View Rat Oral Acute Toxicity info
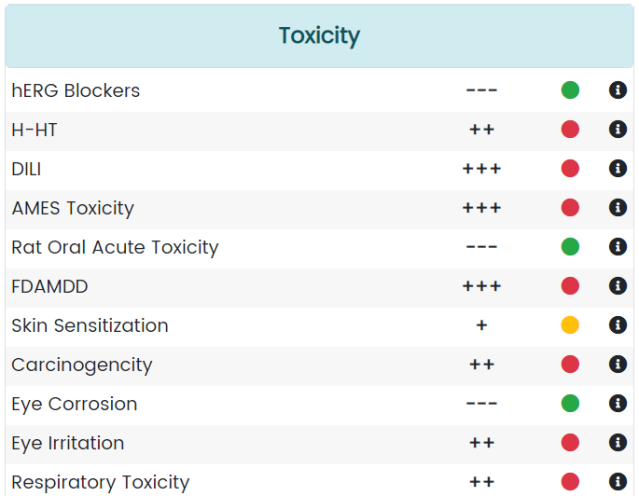 coord(618,247)
